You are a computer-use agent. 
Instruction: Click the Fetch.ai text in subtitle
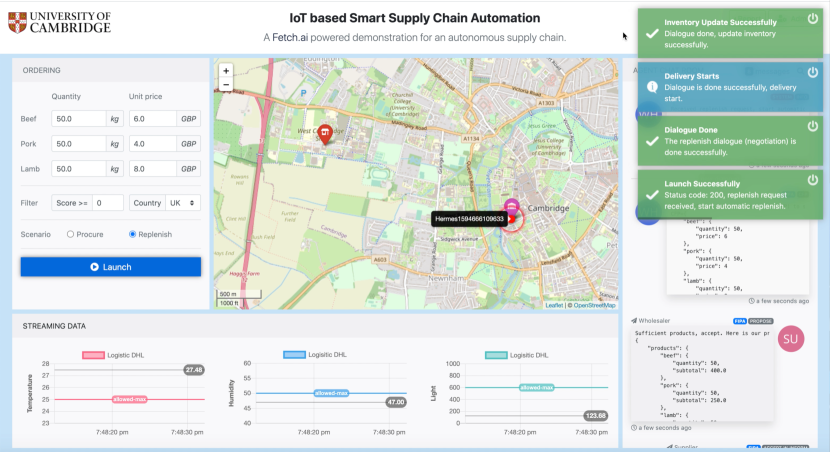click(290, 38)
